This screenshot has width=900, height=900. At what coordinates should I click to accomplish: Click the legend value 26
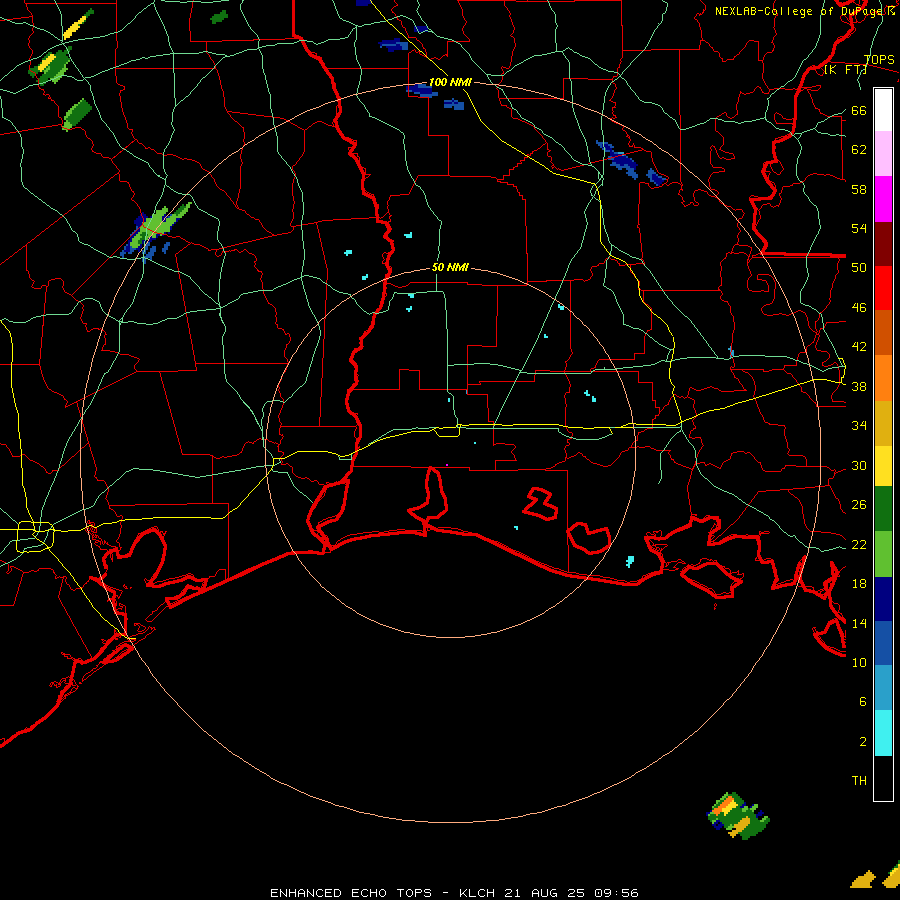859,505
